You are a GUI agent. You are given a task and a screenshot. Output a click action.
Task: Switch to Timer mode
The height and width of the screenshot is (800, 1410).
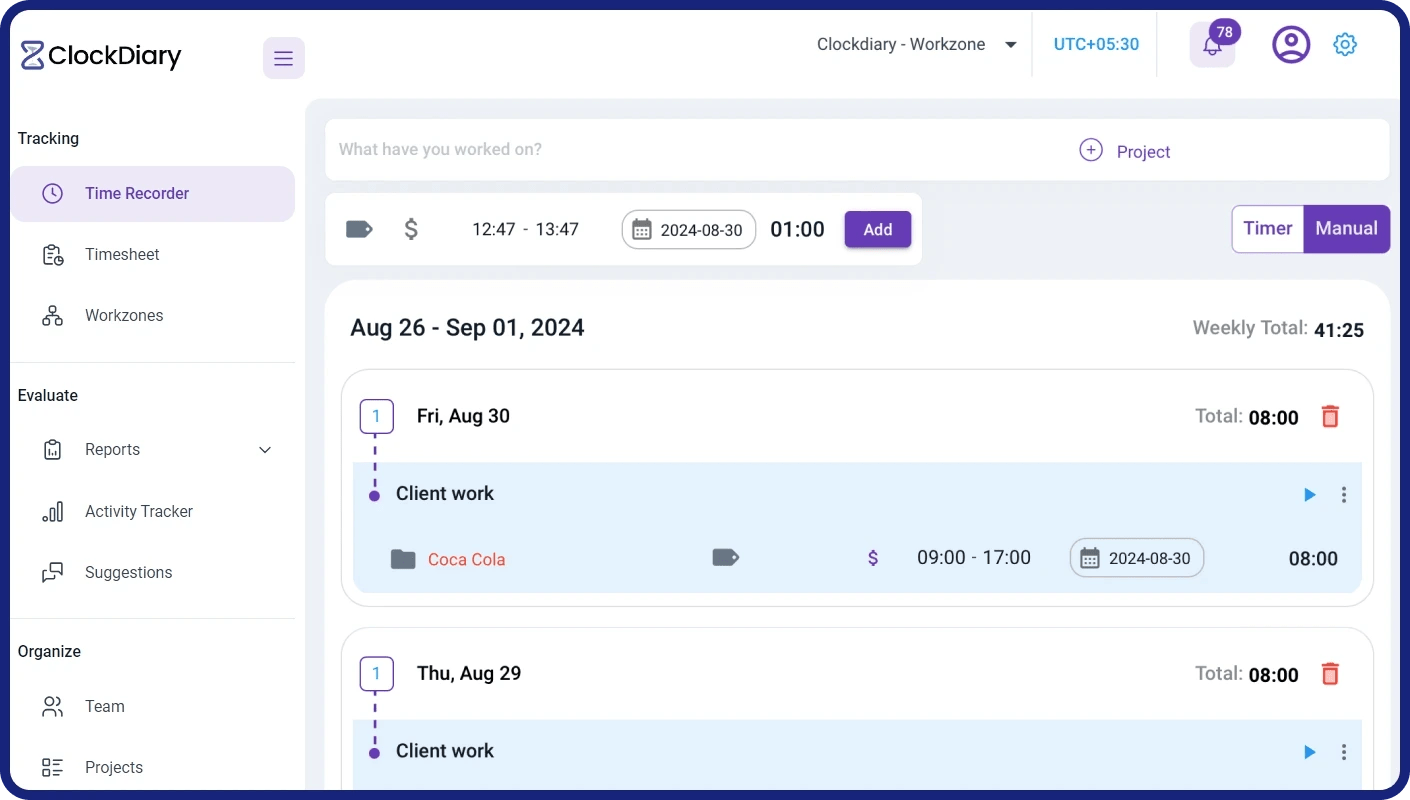point(1268,228)
